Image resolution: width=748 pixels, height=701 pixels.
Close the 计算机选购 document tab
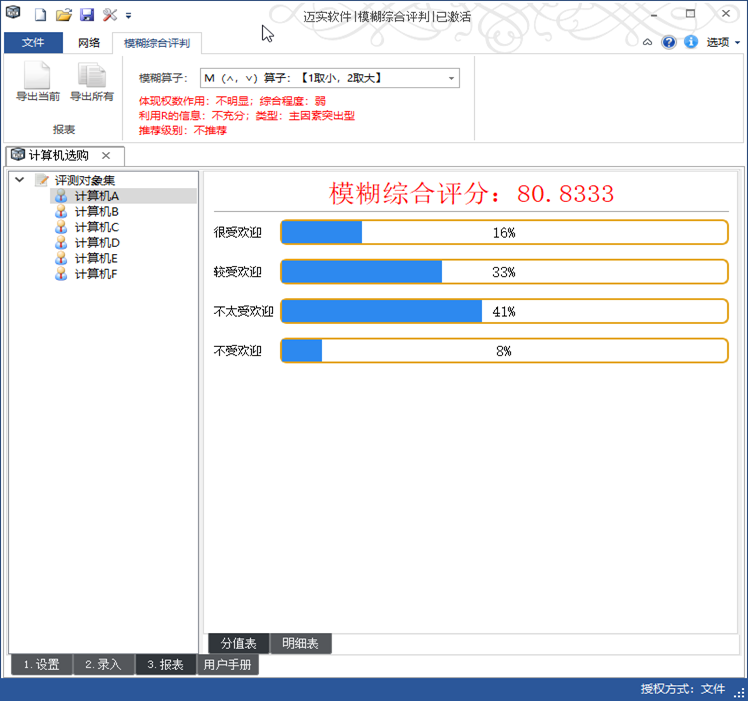click(105, 155)
